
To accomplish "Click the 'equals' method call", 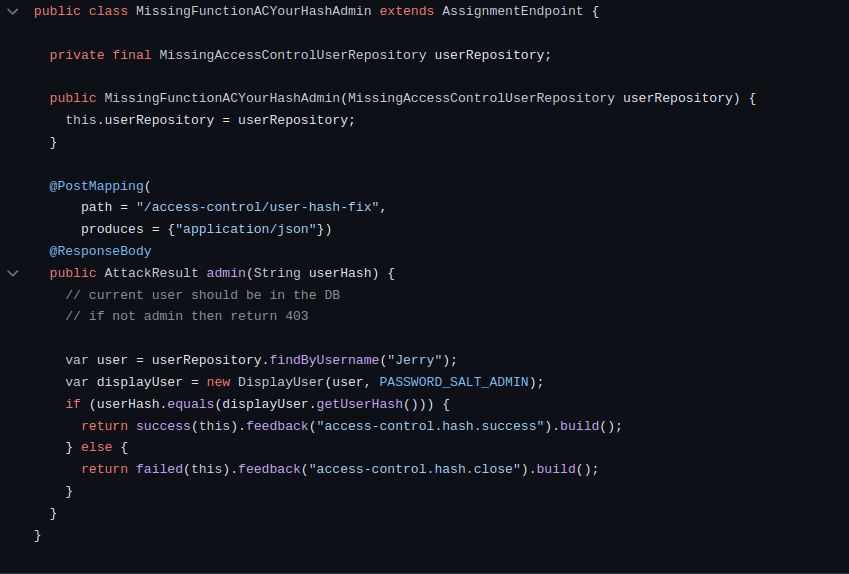I will click(191, 405).
